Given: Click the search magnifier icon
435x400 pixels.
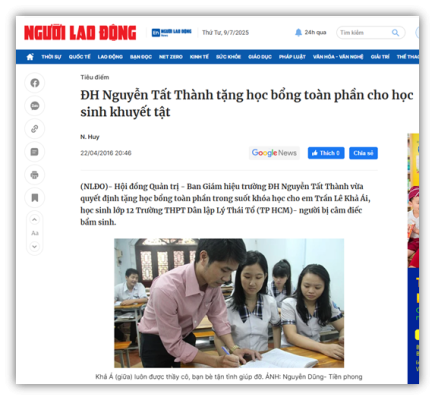Looking at the screenshot, I should pyautogui.click(x=395, y=33).
